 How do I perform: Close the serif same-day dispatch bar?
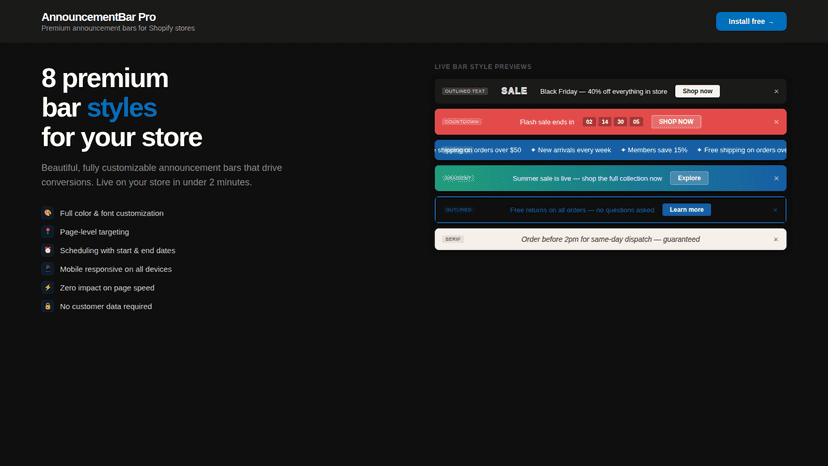click(776, 239)
